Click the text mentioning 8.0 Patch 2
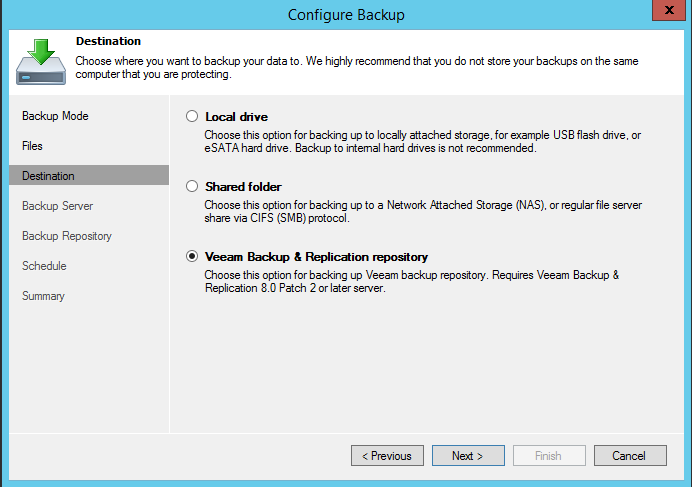 (x=411, y=281)
